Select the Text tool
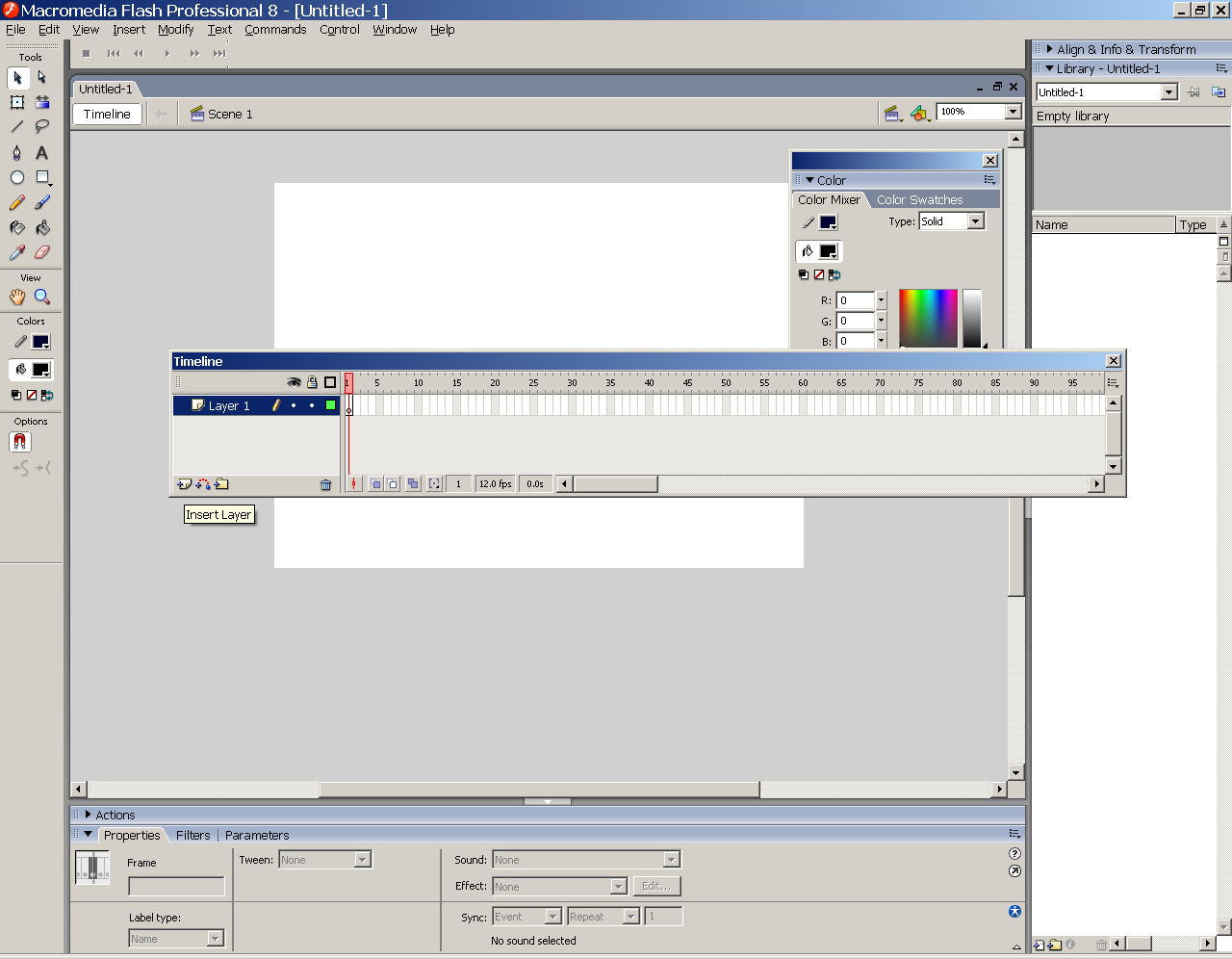 (42, 152)
